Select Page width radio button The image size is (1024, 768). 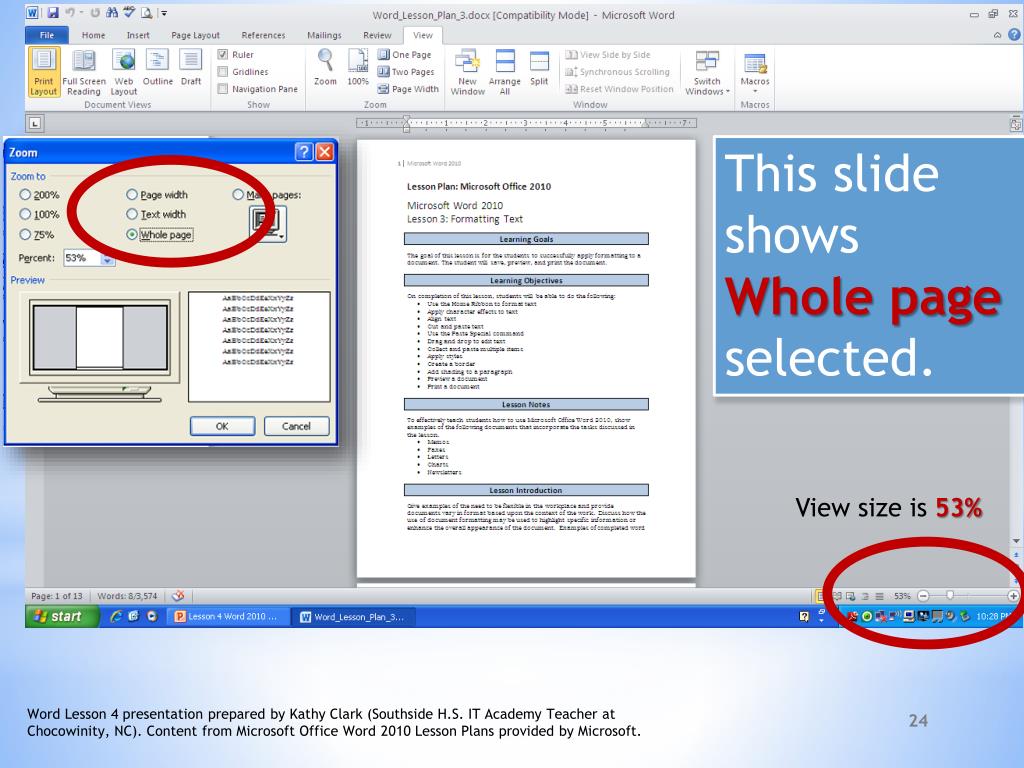(x=132, y=195)
